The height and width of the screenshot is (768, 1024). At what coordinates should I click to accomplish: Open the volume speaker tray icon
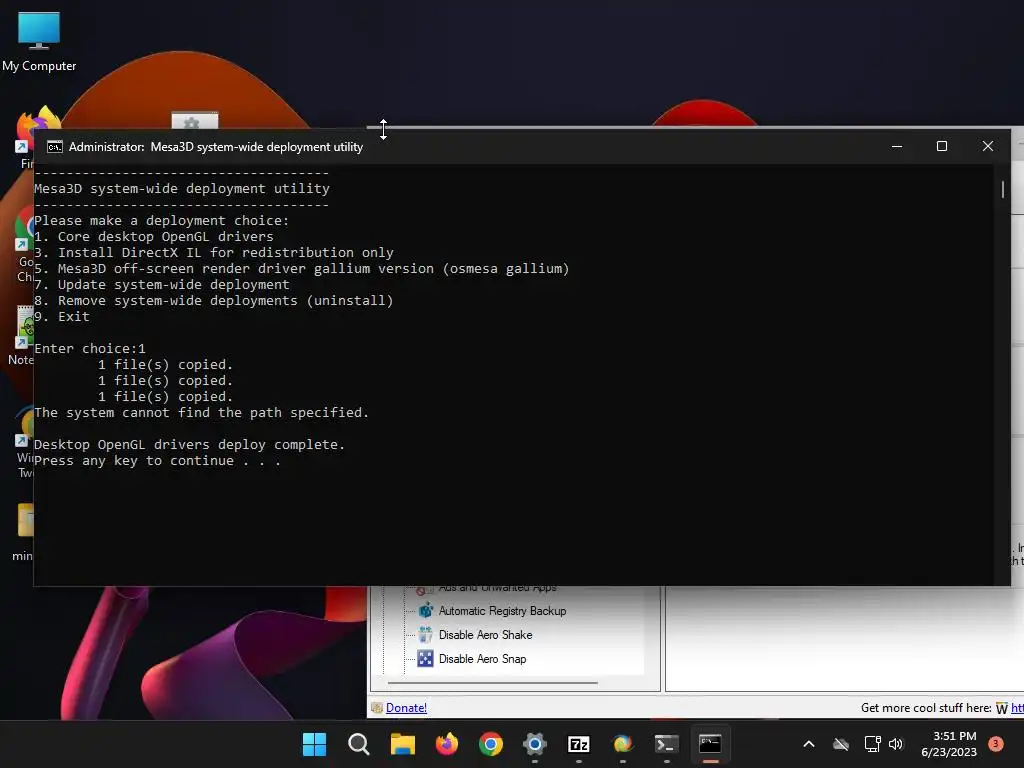(x=896, y=744)
